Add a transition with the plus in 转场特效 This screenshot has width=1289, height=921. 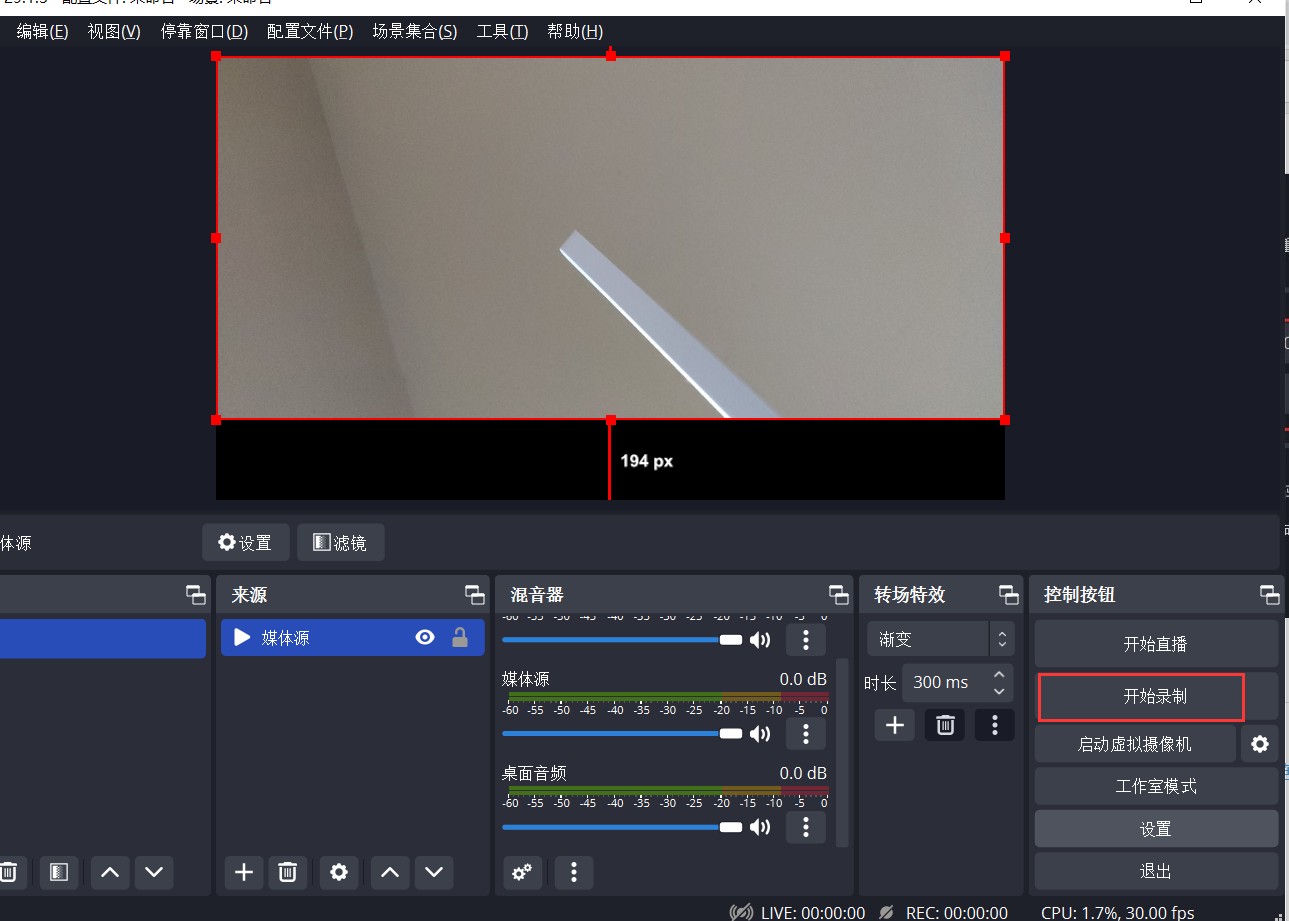tap(895, 725)
